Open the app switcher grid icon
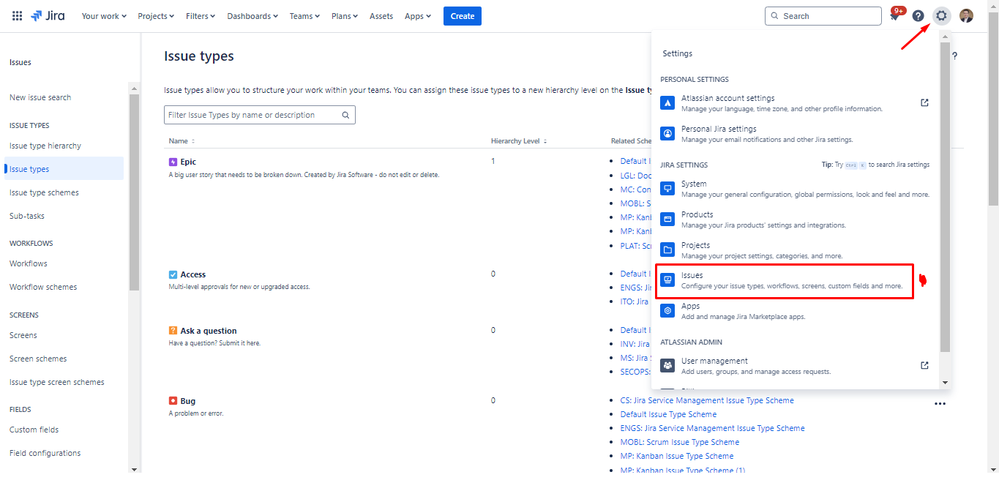Image resolution: width=999 pixels, height=480 pixels. (x=17, y=16)
